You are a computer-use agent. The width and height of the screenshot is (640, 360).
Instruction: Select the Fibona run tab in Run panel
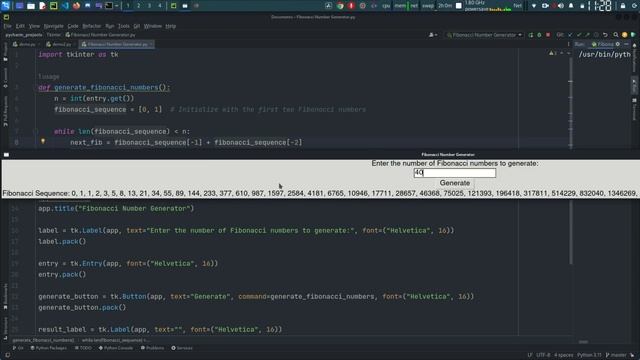(602, 44)
